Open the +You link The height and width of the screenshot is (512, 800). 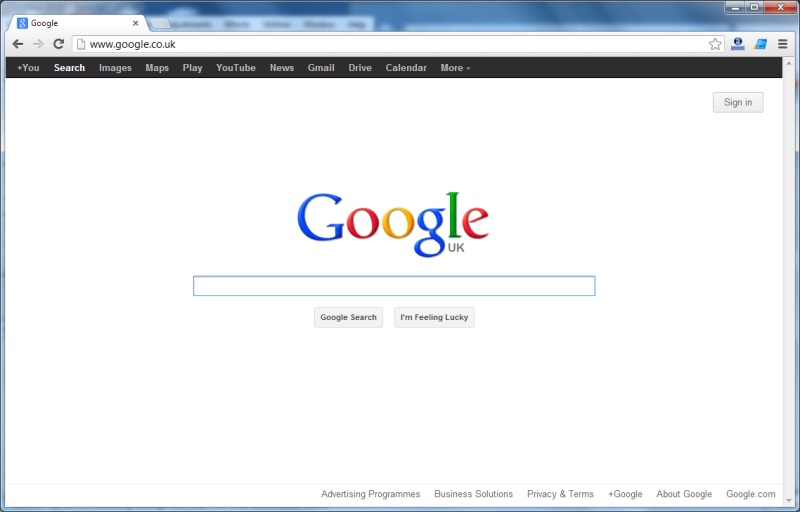(x=28, y=68)
